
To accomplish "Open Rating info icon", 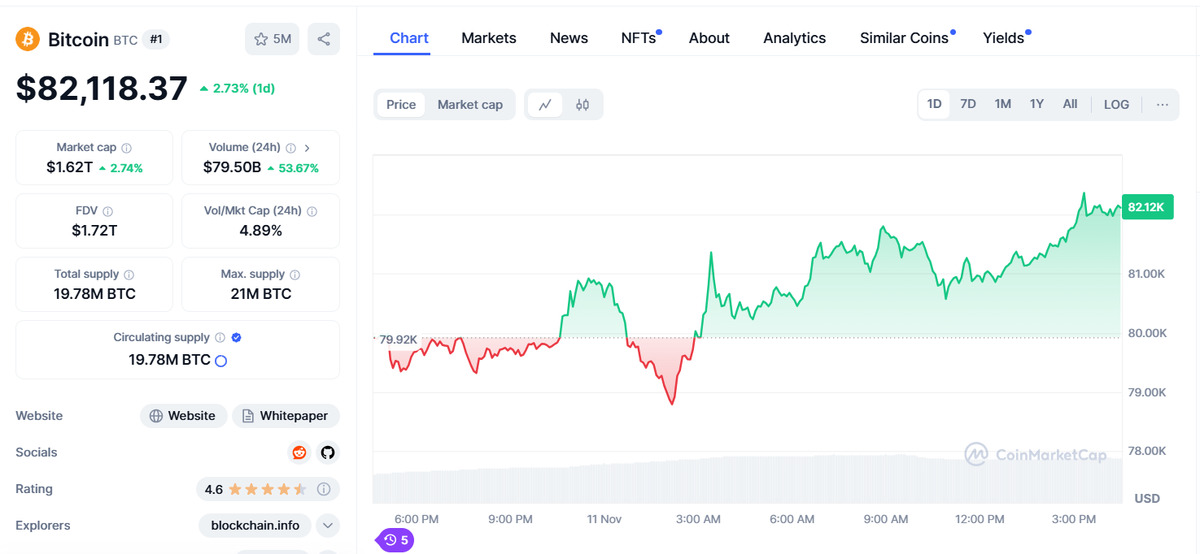I will [x=324, y=490].
